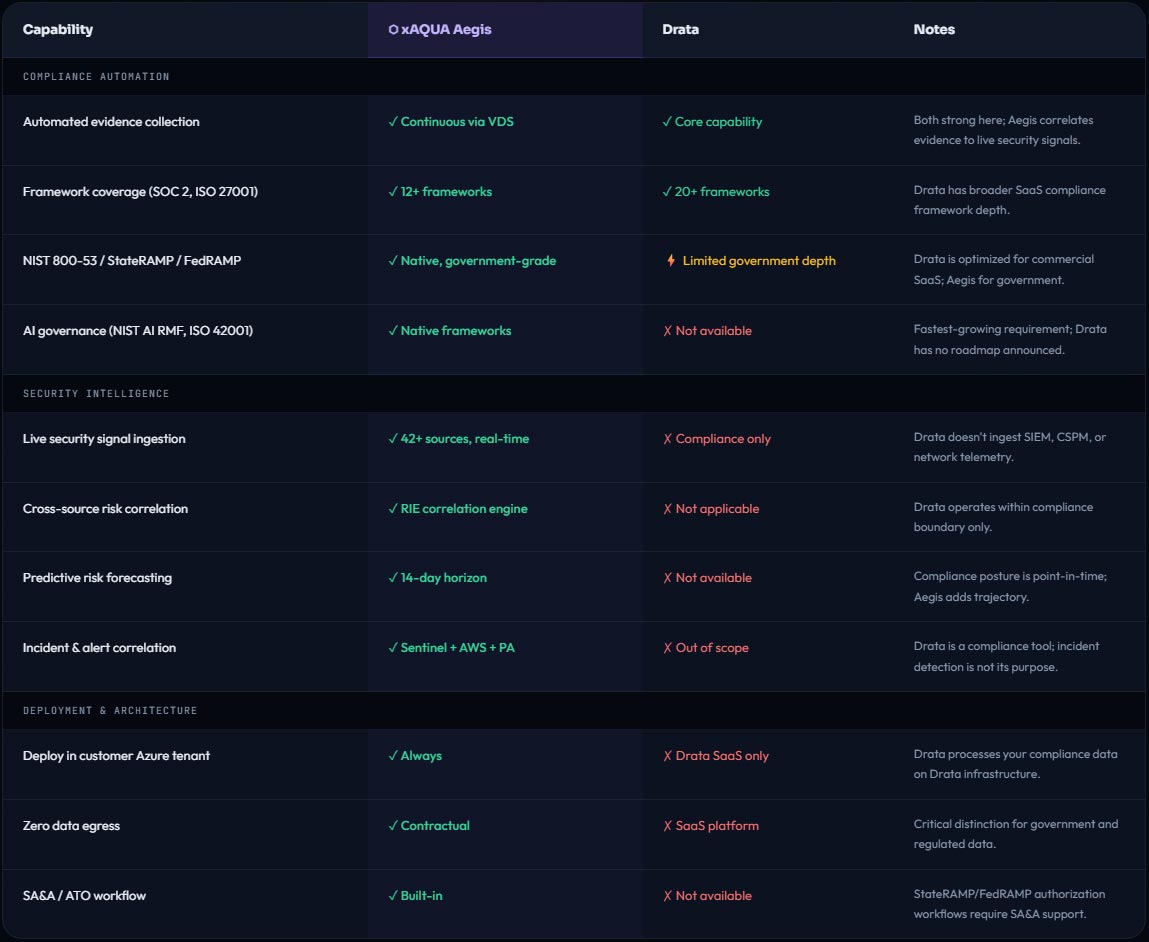Click the xAQUA Aegis hexagon logo icon
Viewport: 1149px width, 942px height.
(x=394, y=29)
